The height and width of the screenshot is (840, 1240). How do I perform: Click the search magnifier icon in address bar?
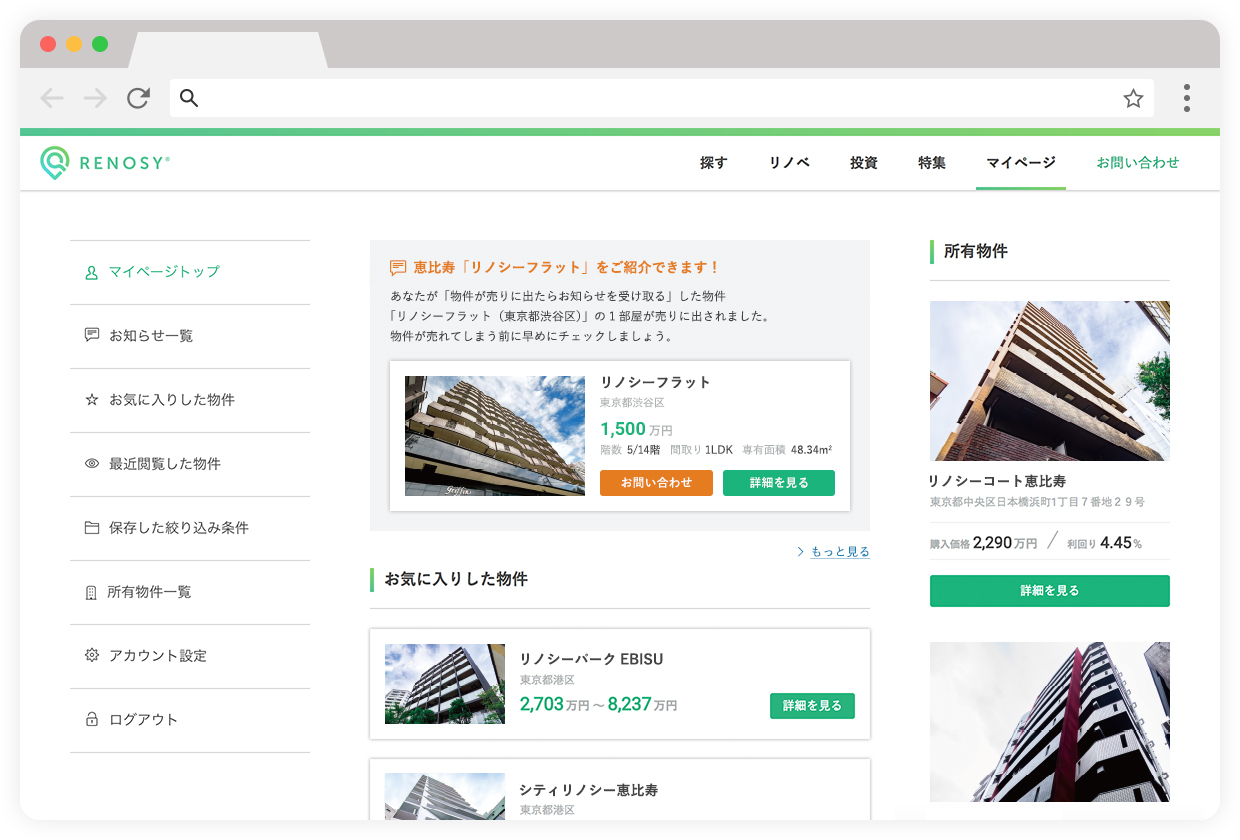[189, 98]
